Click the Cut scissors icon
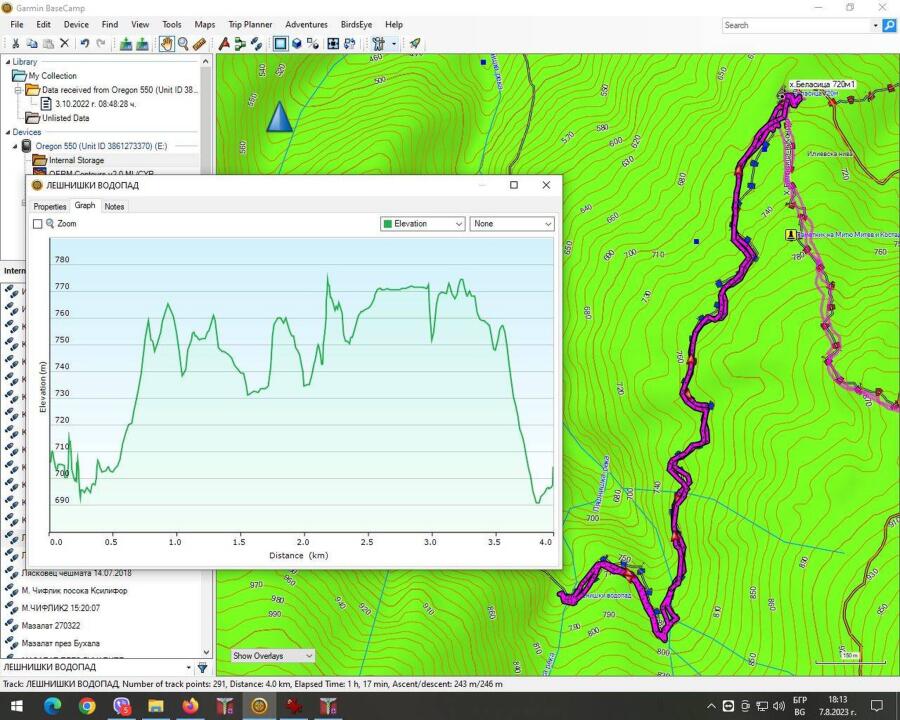The height and width of the screenshot is (720, 900). pos(15,44)
